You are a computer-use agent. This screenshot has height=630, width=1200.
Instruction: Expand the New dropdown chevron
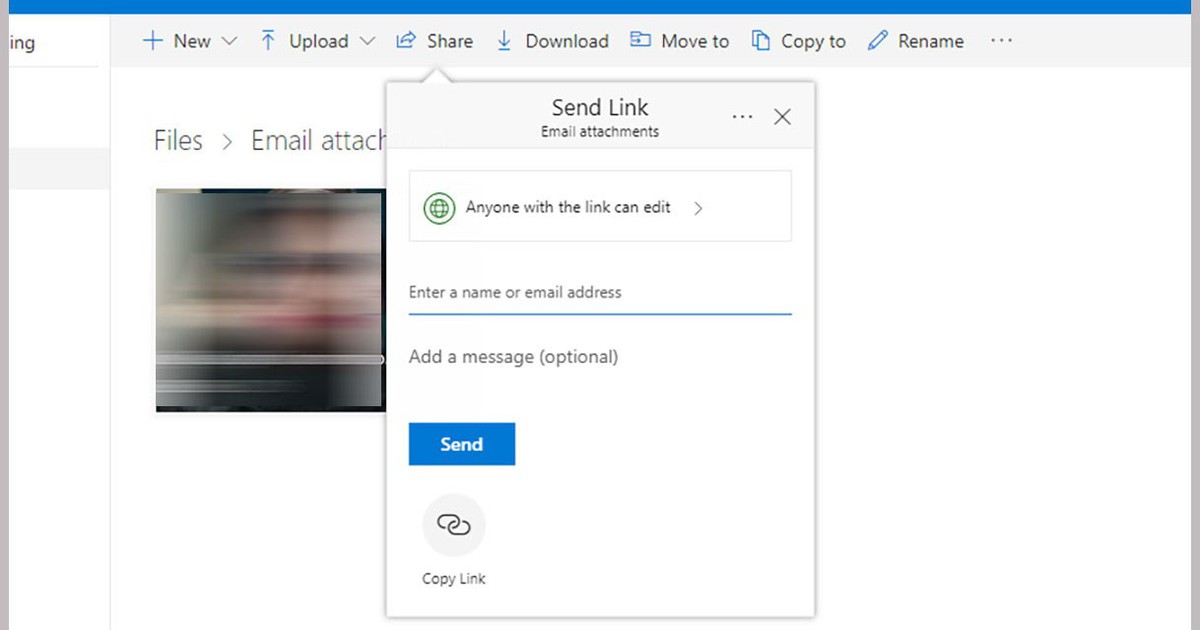(229, 41)
